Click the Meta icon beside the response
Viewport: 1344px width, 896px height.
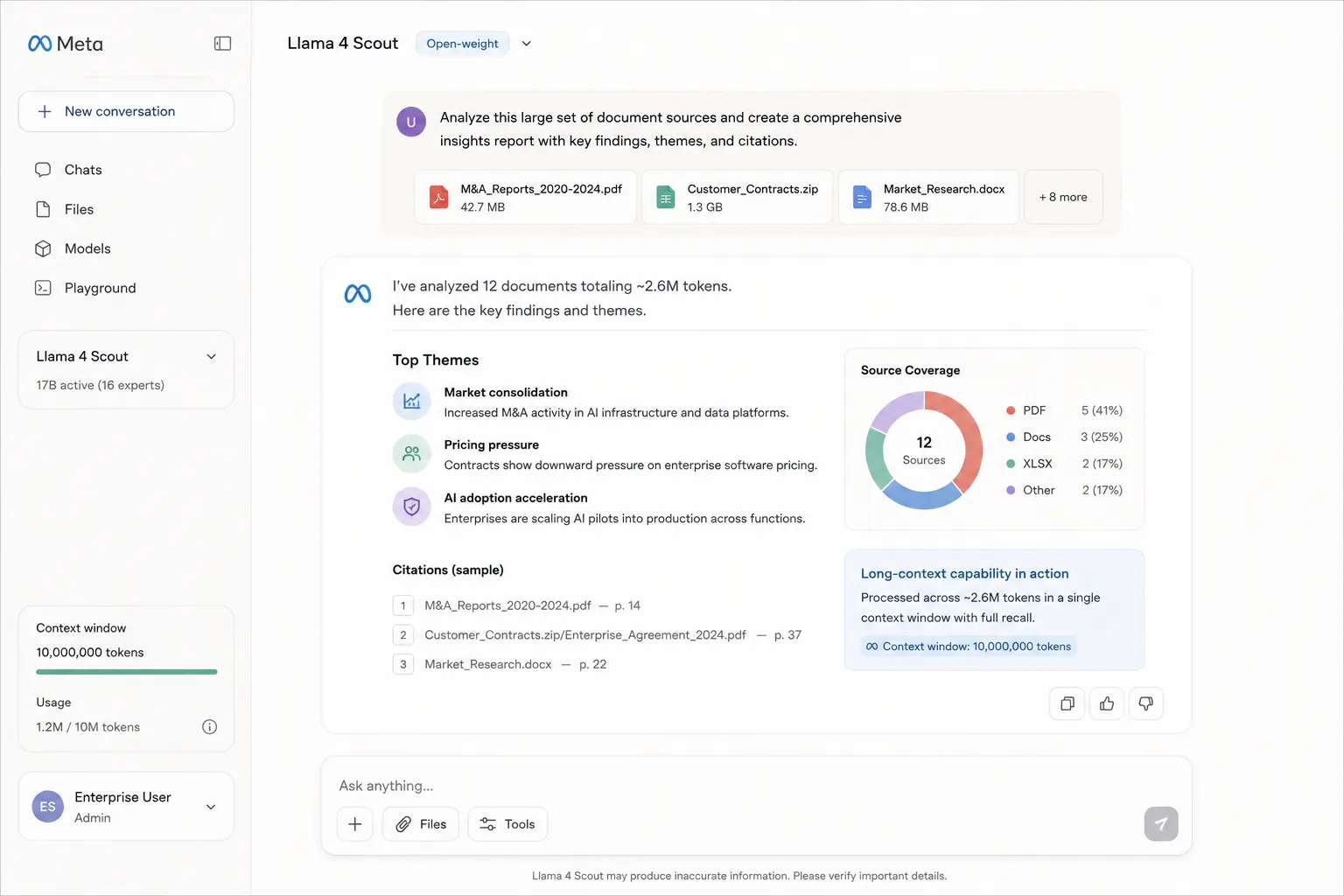click(358, 294)
